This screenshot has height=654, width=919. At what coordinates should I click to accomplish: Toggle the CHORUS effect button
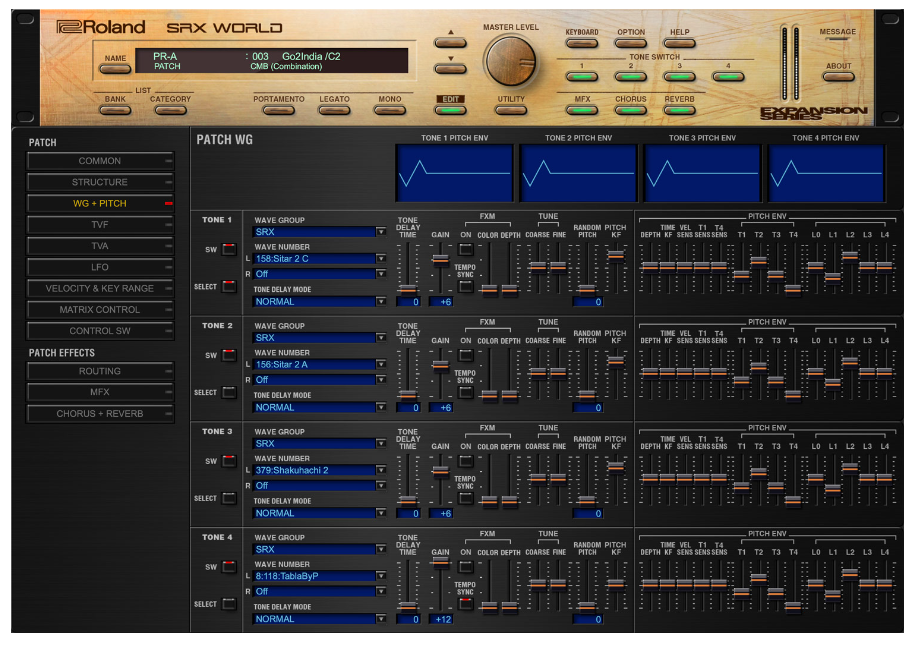(x=631, y=110)
